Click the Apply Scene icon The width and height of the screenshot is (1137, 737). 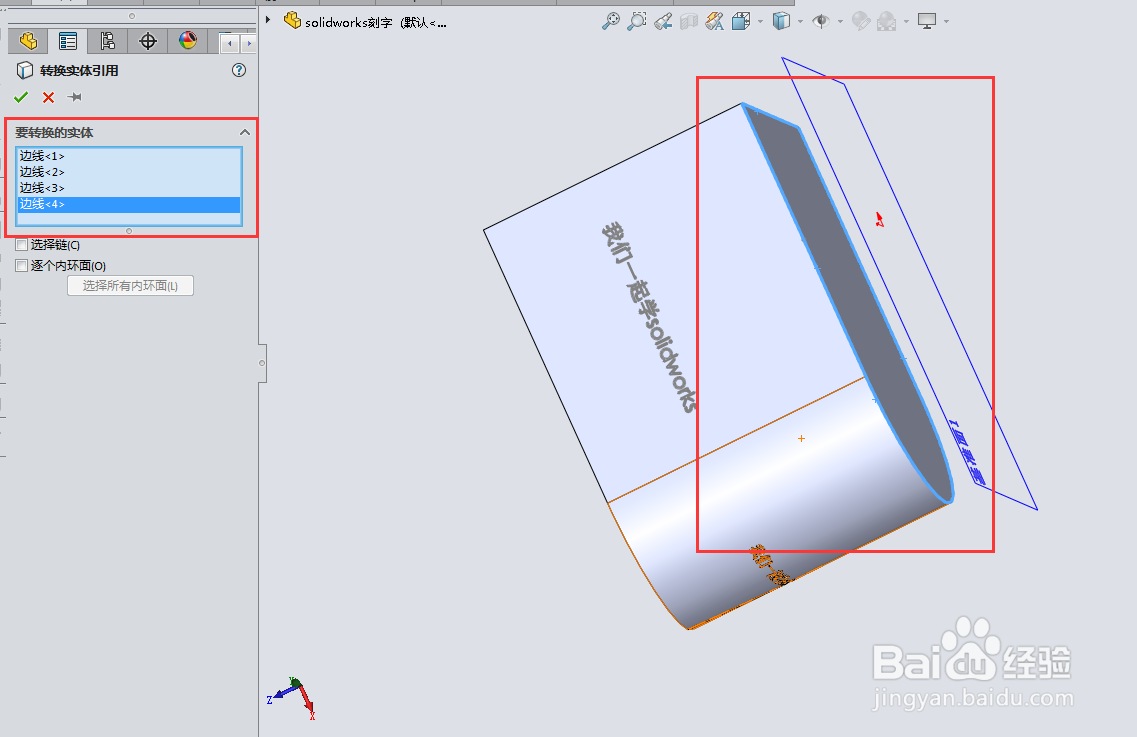886,22
